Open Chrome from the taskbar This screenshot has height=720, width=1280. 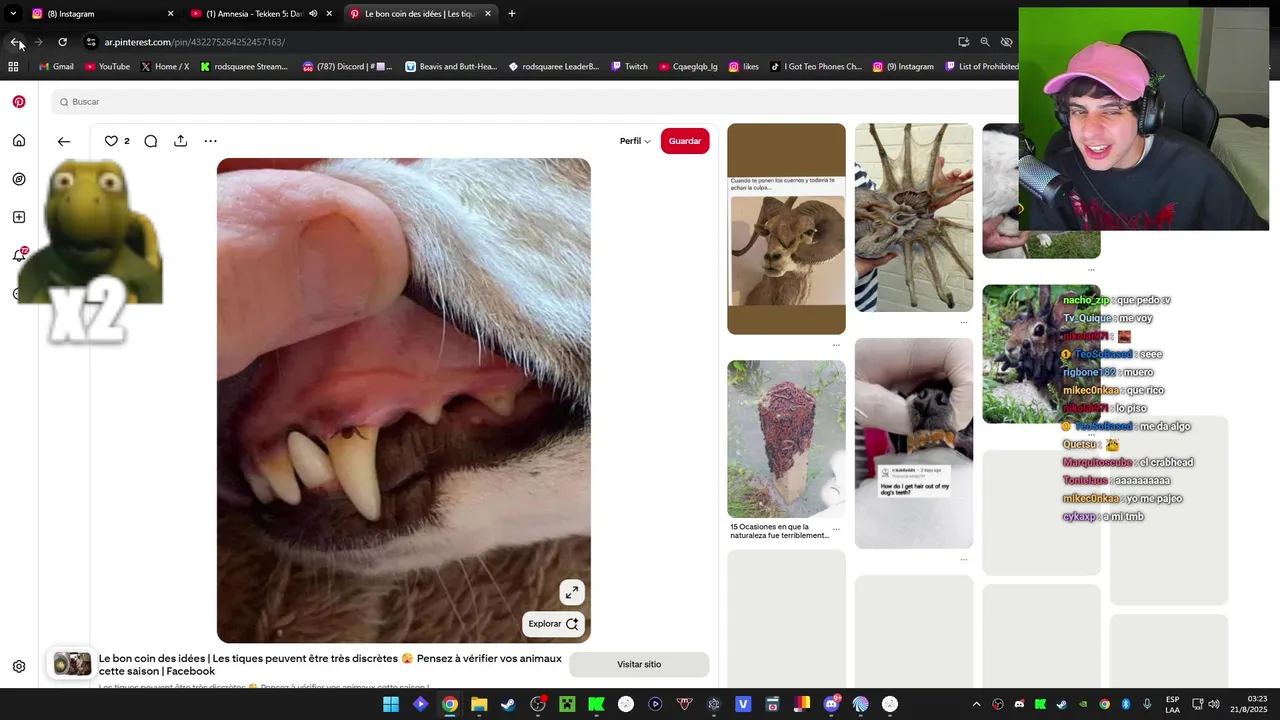coord(450,704)
